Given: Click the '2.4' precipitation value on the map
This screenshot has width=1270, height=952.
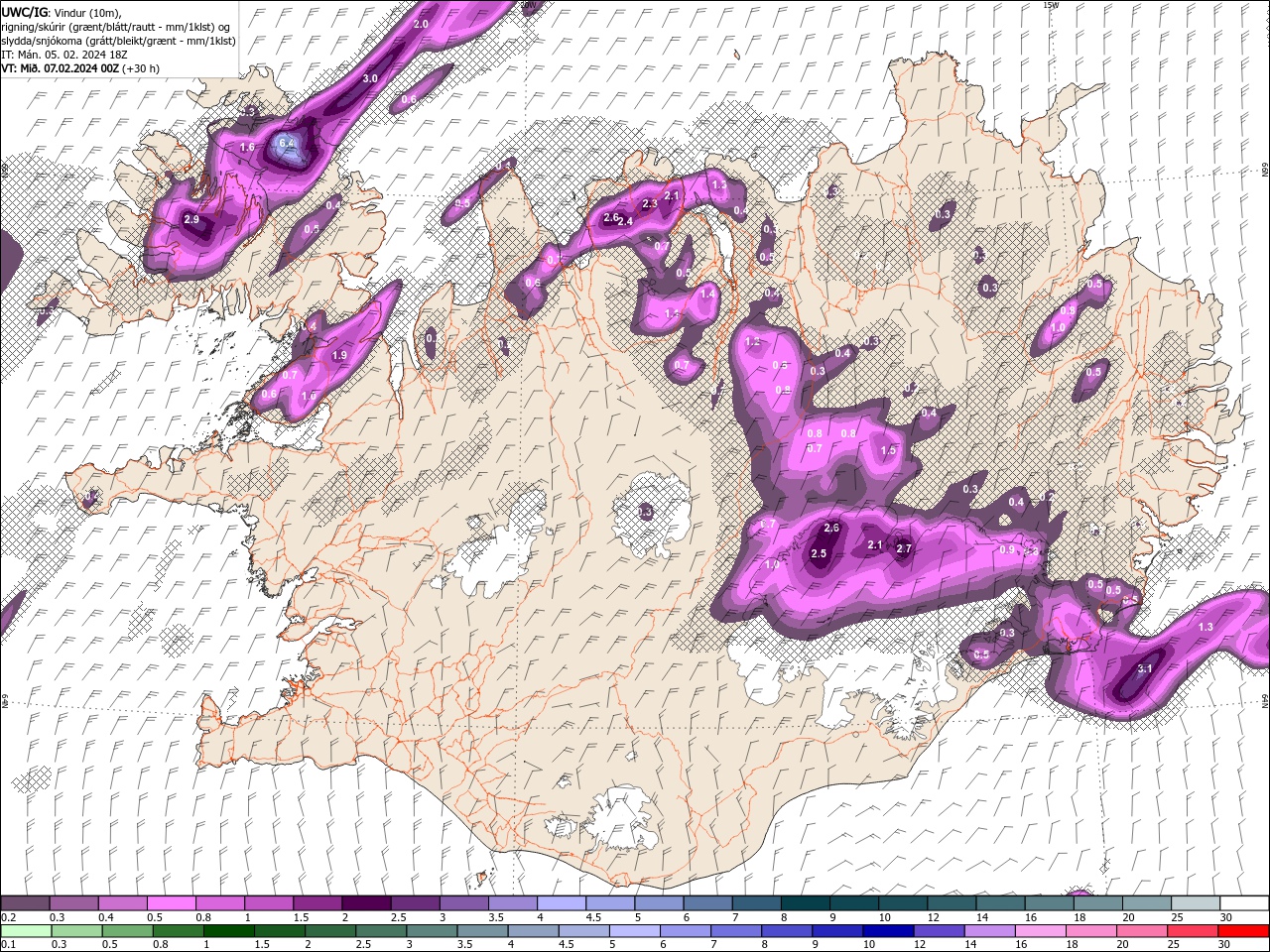Looking at the screenshot, I should (625, 221).
